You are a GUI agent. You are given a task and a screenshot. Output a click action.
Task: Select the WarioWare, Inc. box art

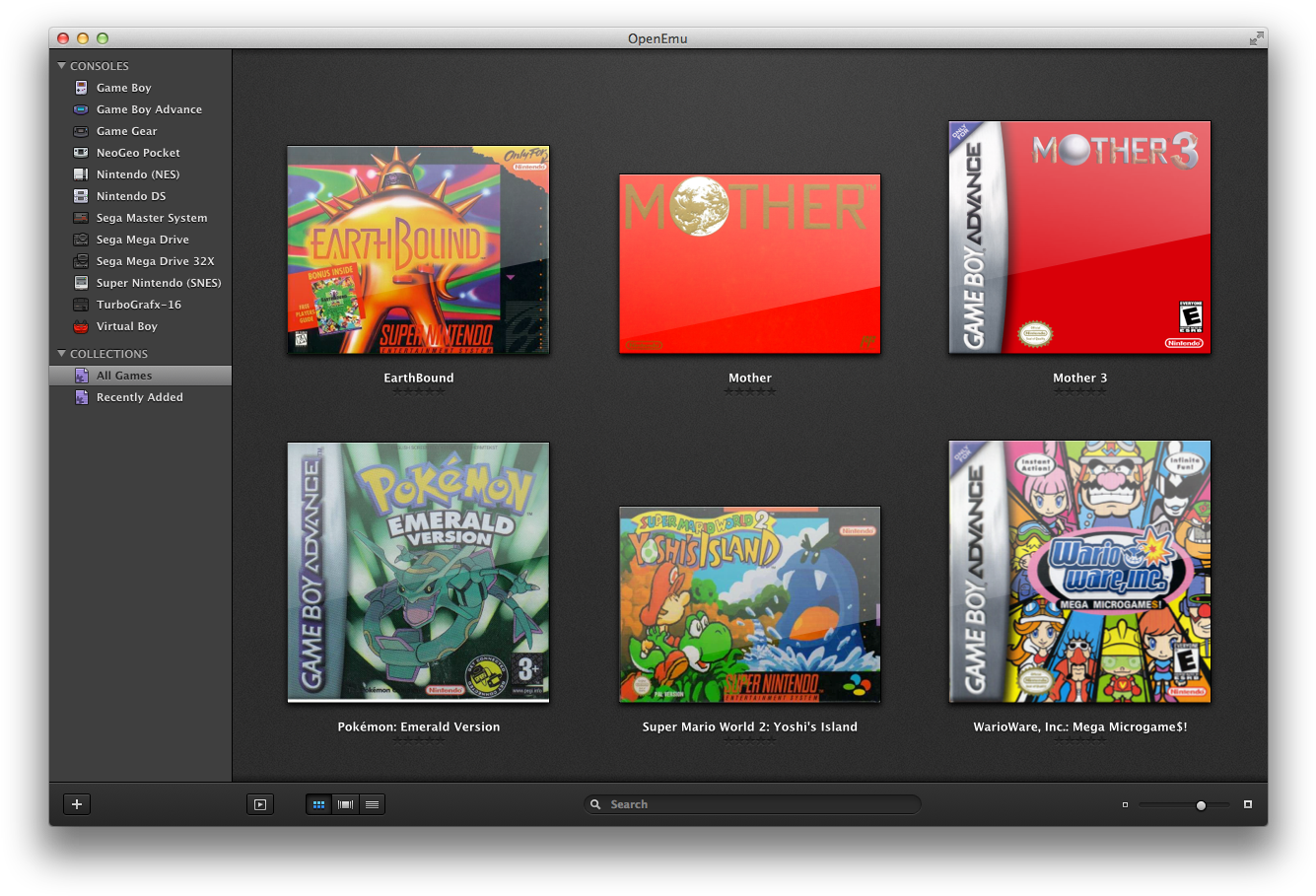click(1079, 572)
